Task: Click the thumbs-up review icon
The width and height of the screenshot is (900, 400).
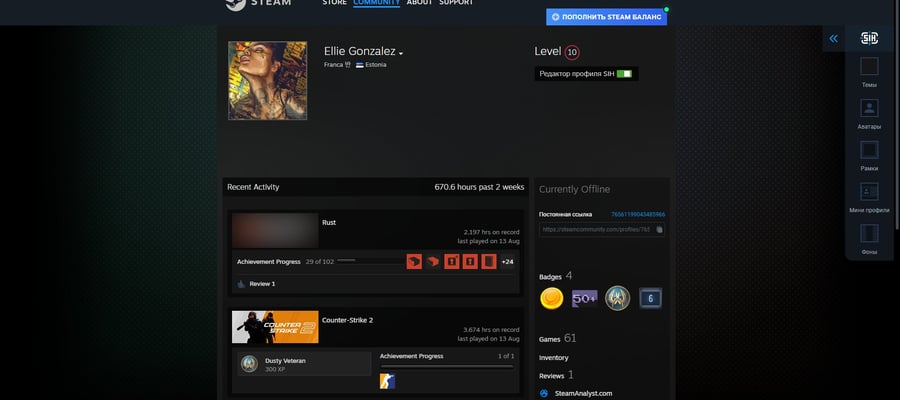Action: pos(241,284)
